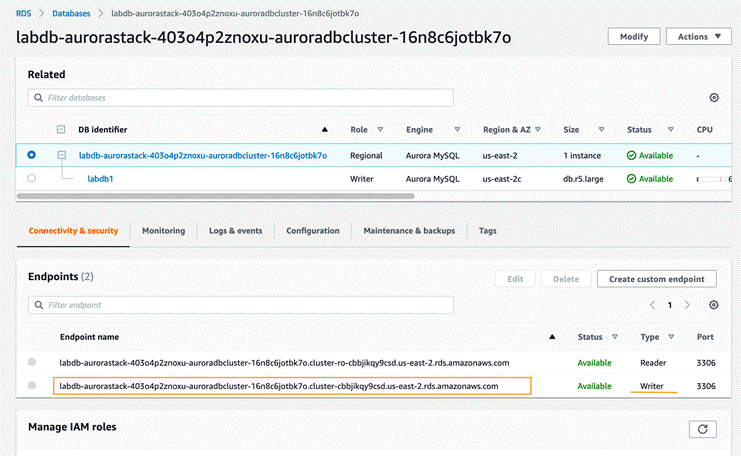Click the Reader type cell in Endpoints
This screenshot has height=456, width=741.
click(653, 363)
